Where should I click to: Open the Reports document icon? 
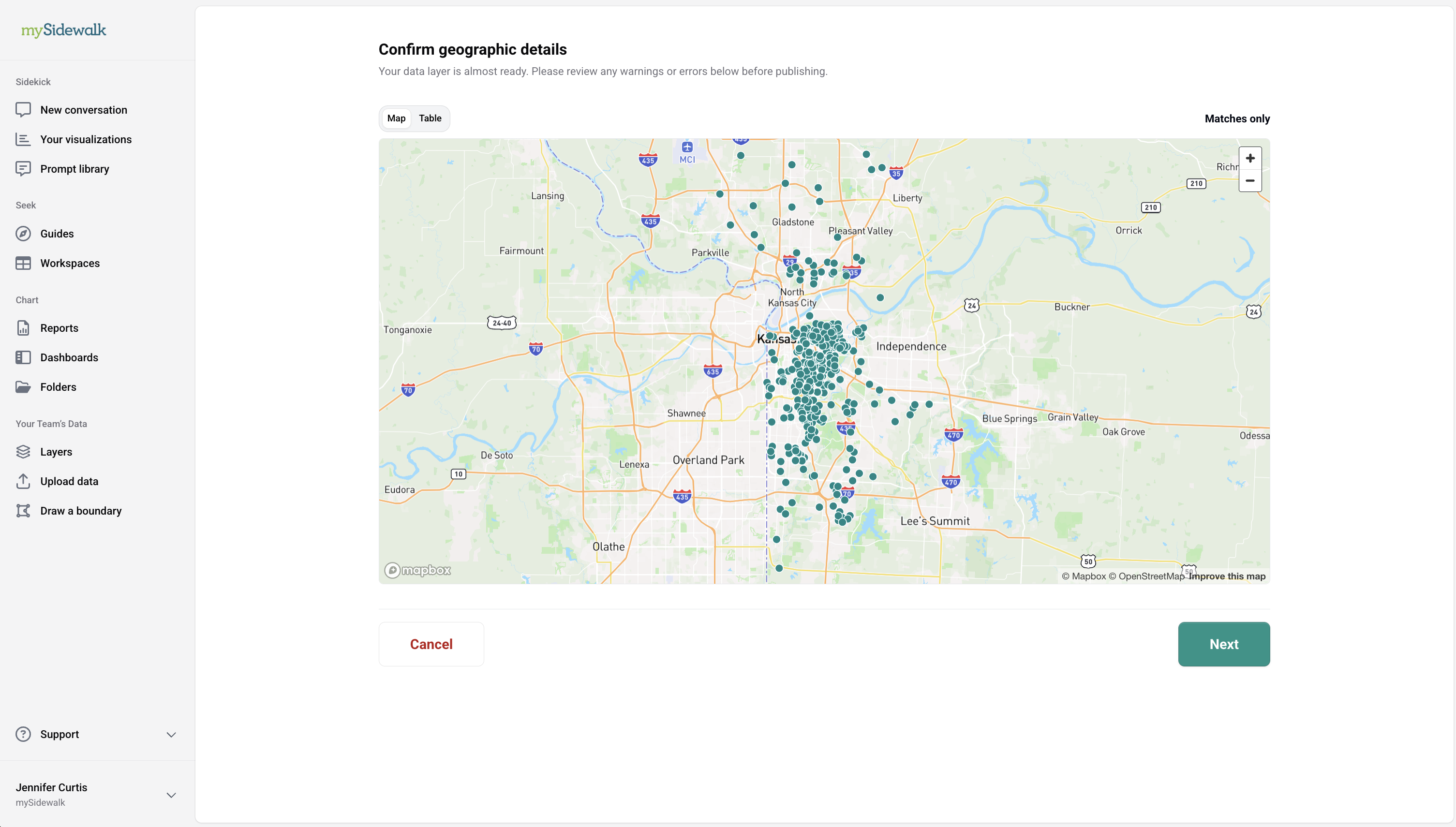23,328
